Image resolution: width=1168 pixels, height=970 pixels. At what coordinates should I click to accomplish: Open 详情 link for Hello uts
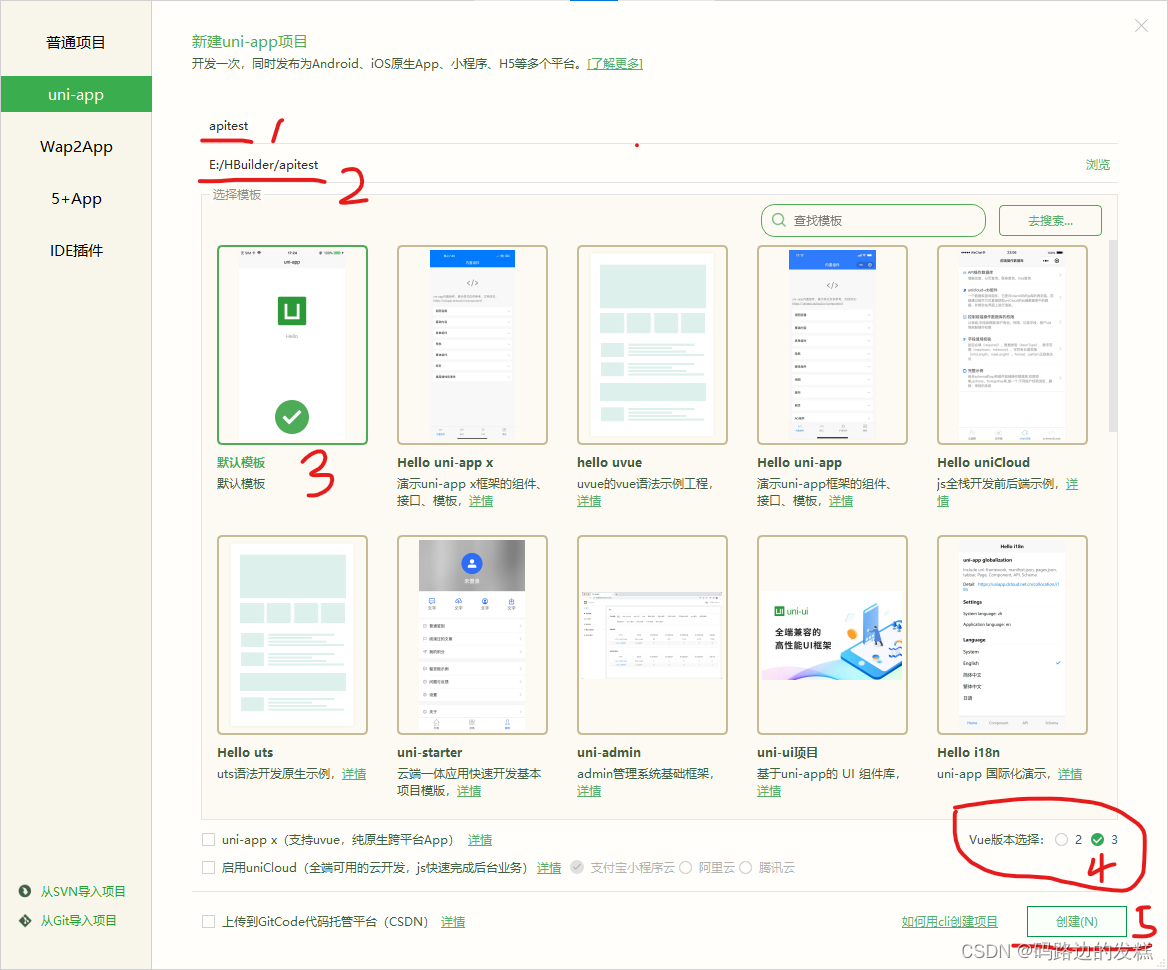(x=354, y=774)
